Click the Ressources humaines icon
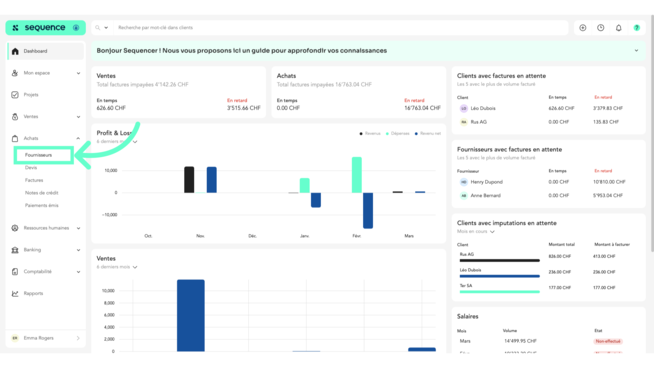The height and width of the screenshot is (368, 654). [x=15, y=228]
